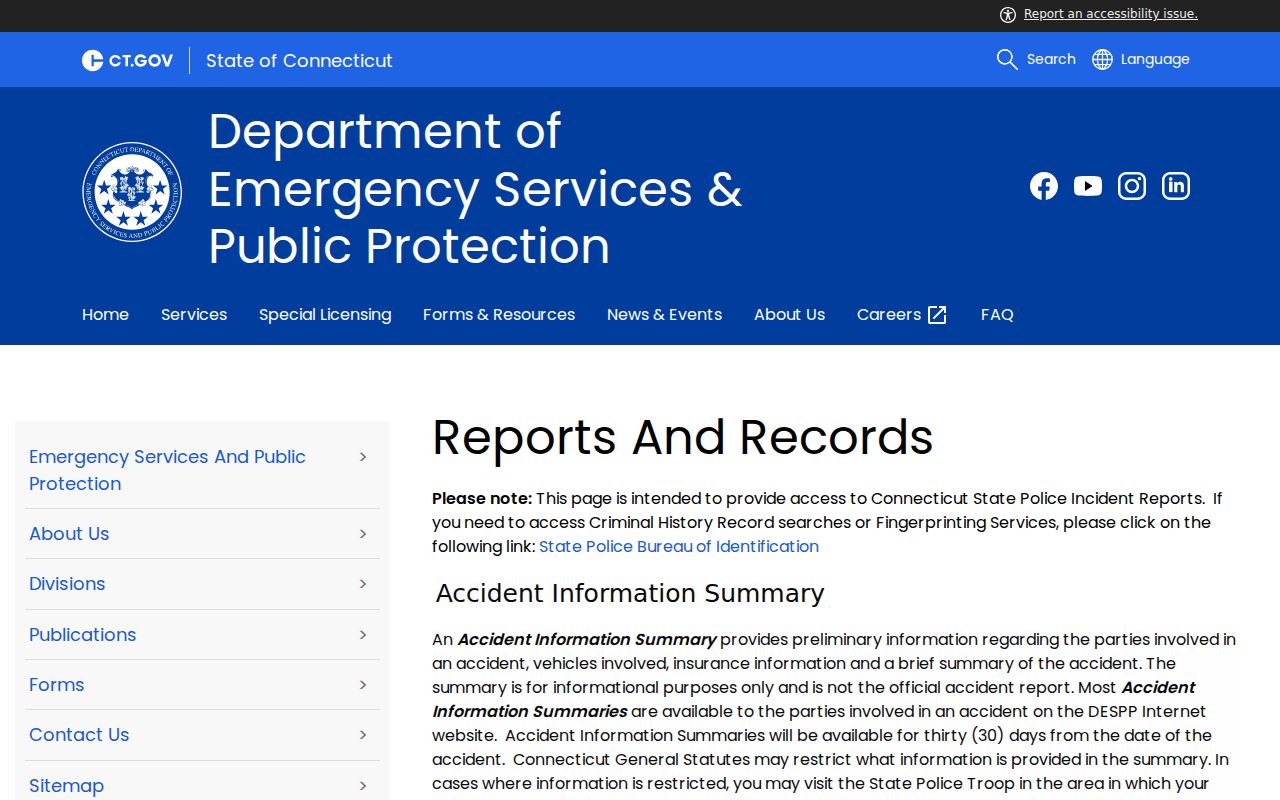This screenshot has width=1280, height=800.
Task: Click the Language label in header
Action: click(x=1155, y=59)
